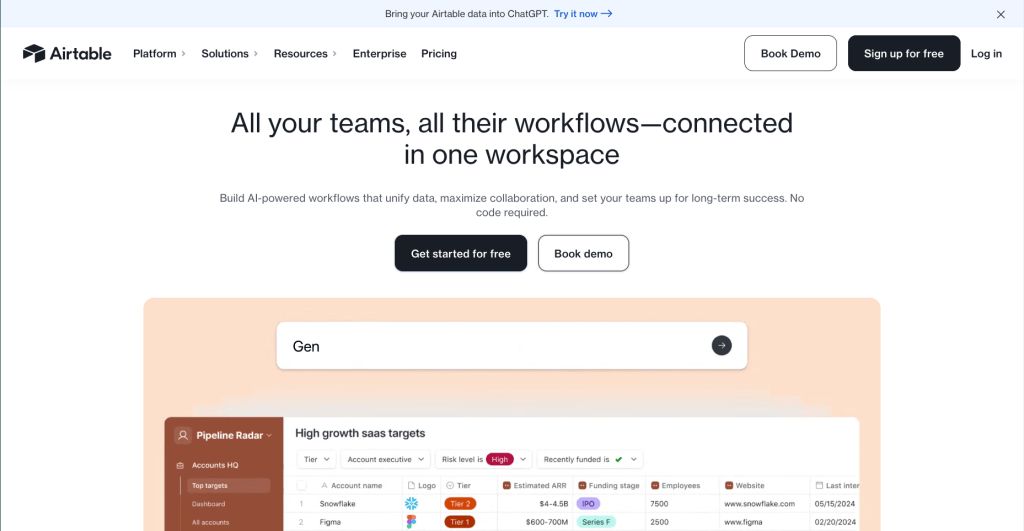Click the Website column AI icon
1024x531 pixels.
coord(729,485)
